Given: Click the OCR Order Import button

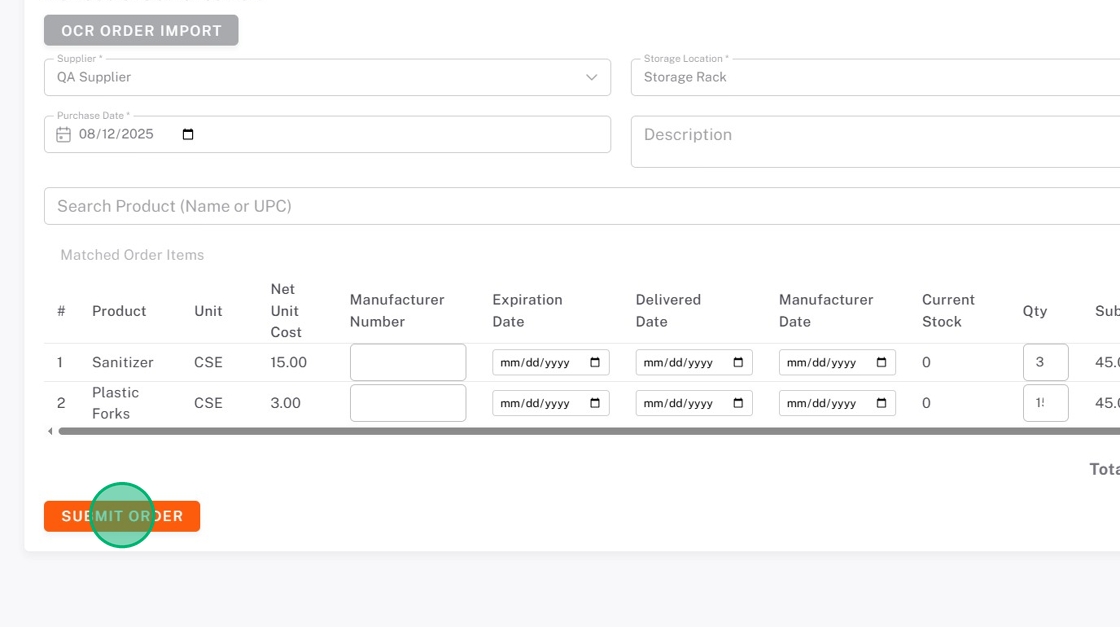Looking at the screenshot, I should (141, 30).
